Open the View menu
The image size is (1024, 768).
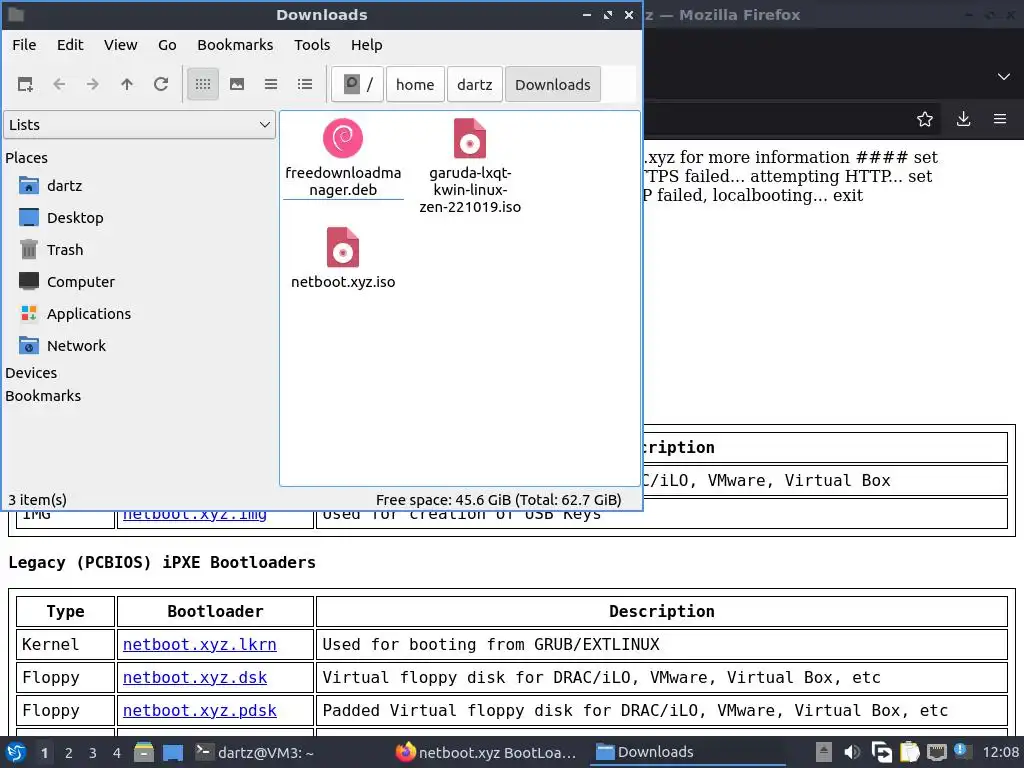point(121,45)
